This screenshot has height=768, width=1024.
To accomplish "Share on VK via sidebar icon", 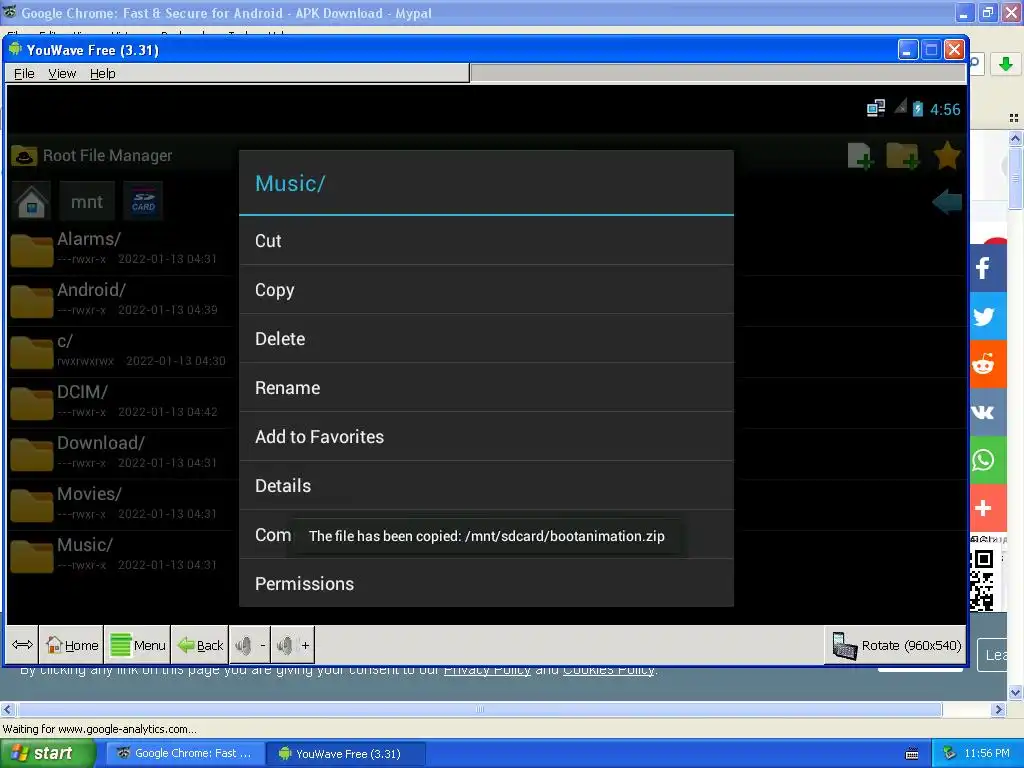I will (987, 411).
